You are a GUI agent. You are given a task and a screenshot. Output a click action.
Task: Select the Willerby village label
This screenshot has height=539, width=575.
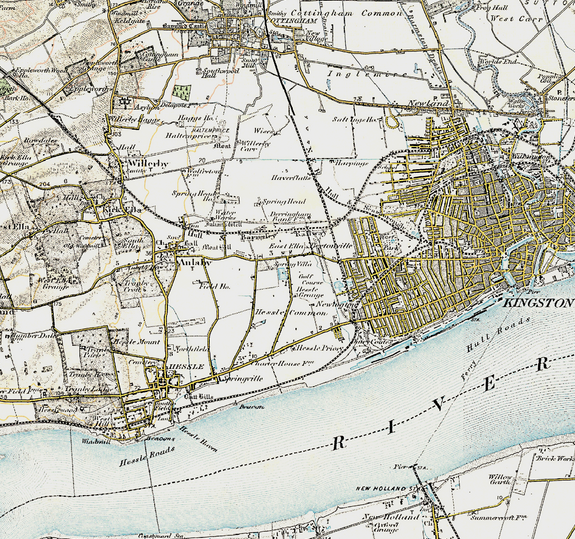(148, 163)
